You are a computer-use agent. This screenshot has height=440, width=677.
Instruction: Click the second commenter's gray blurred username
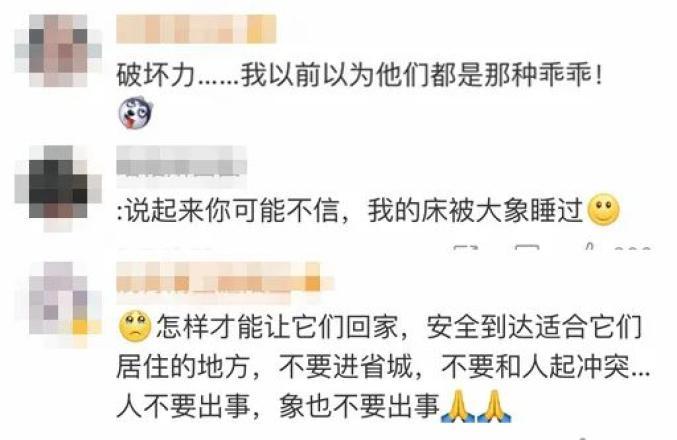181,161
